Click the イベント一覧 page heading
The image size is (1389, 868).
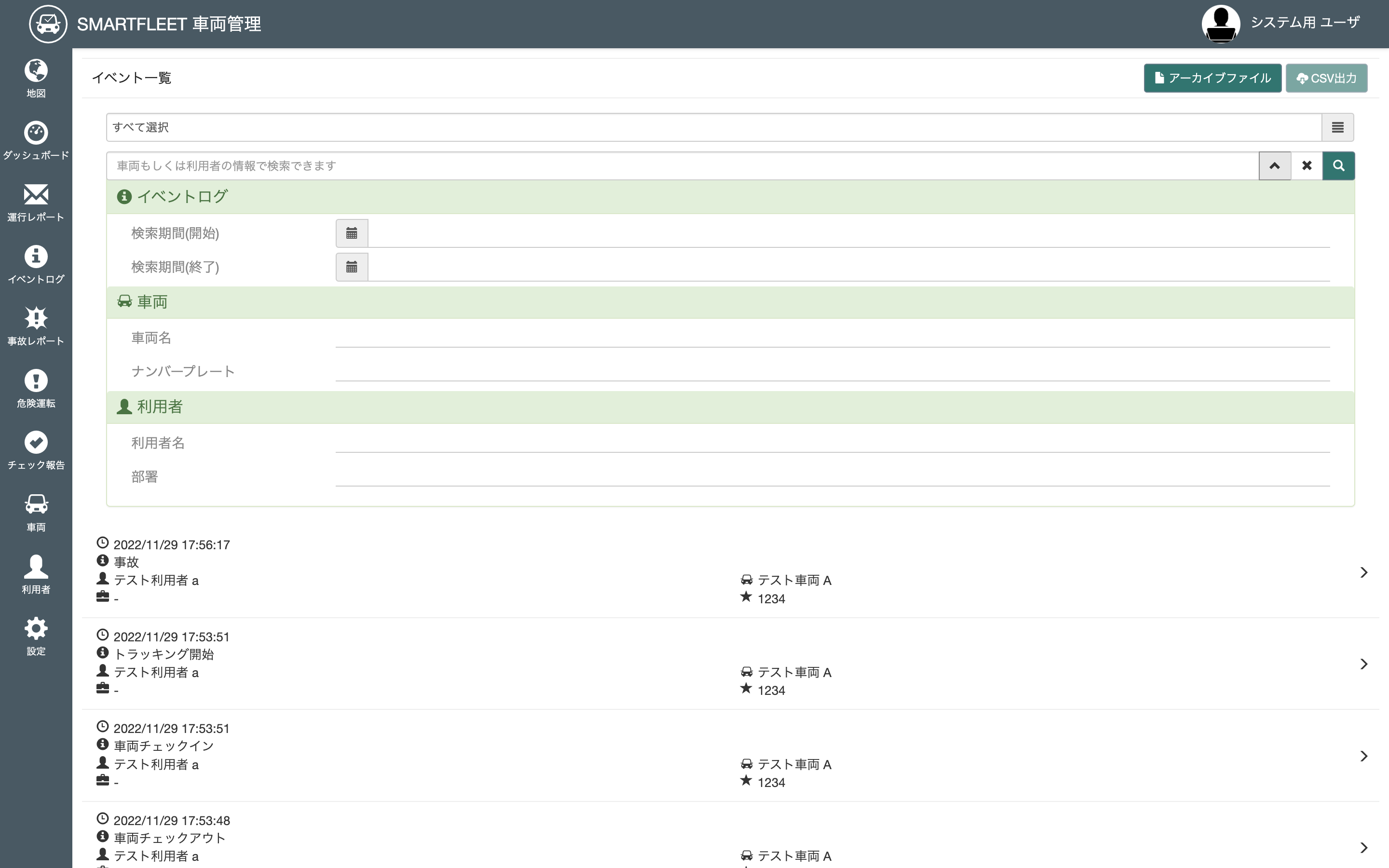tap(132, 78)
